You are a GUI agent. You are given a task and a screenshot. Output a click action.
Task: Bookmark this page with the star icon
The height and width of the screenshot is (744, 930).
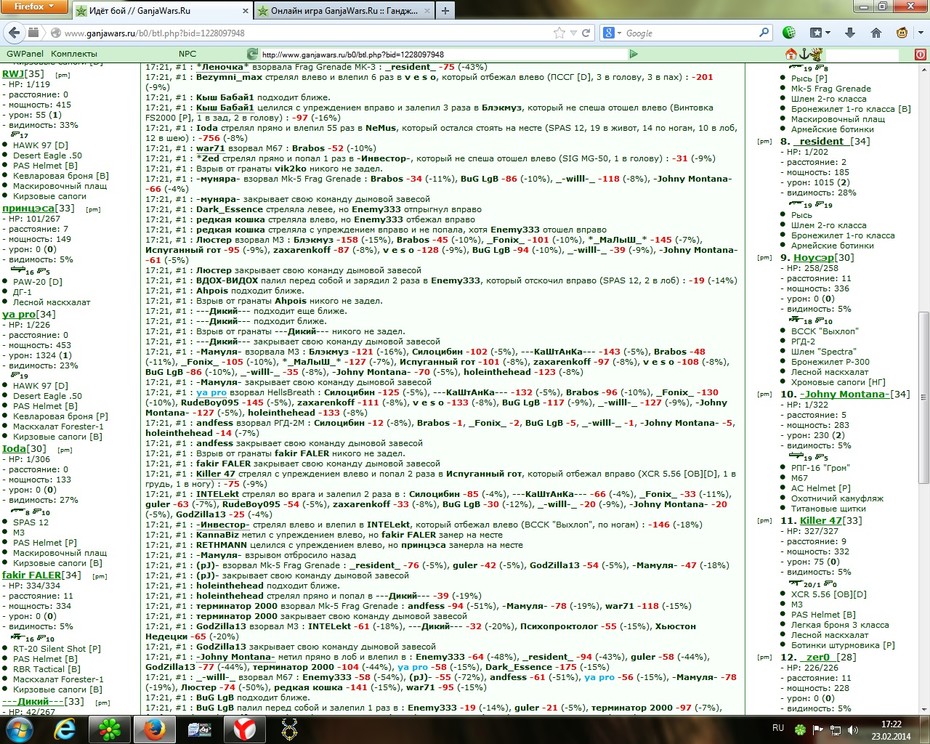pyautogui.click(x=559, y=33)
